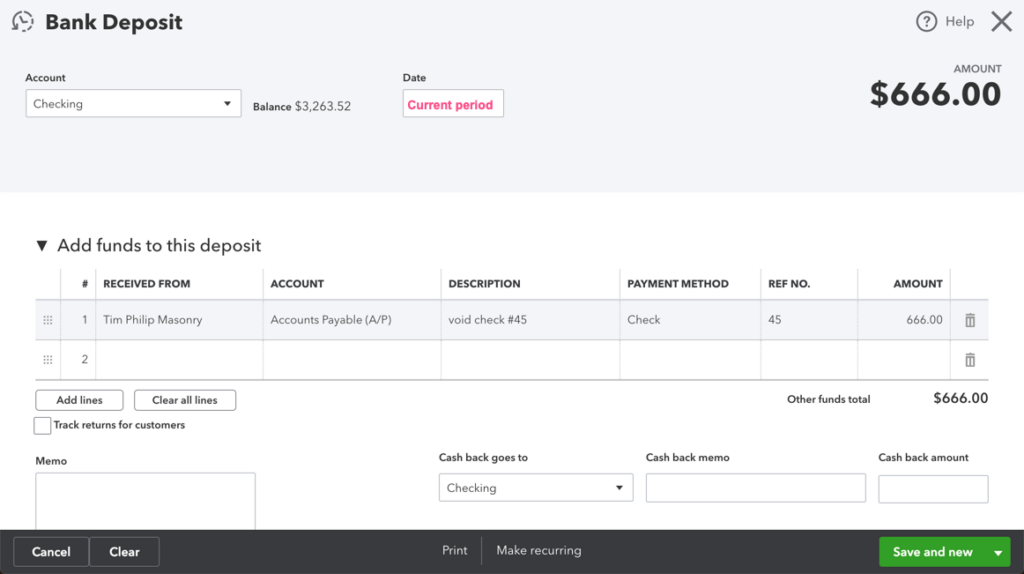
Task: Click the empty Ref No. cell in line 2
Action: [x=809, y=360]
